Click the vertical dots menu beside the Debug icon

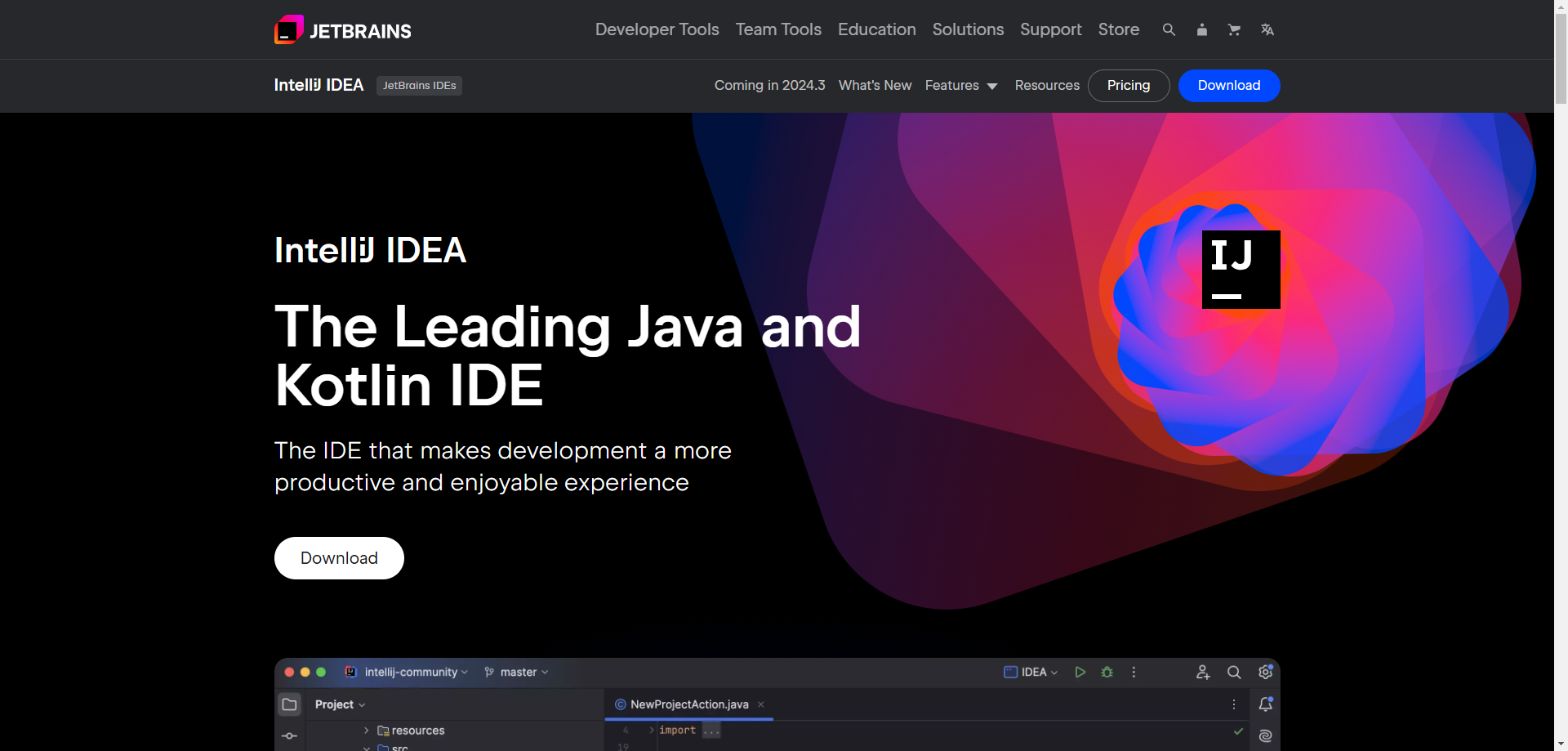click(x=1134, y=672)
